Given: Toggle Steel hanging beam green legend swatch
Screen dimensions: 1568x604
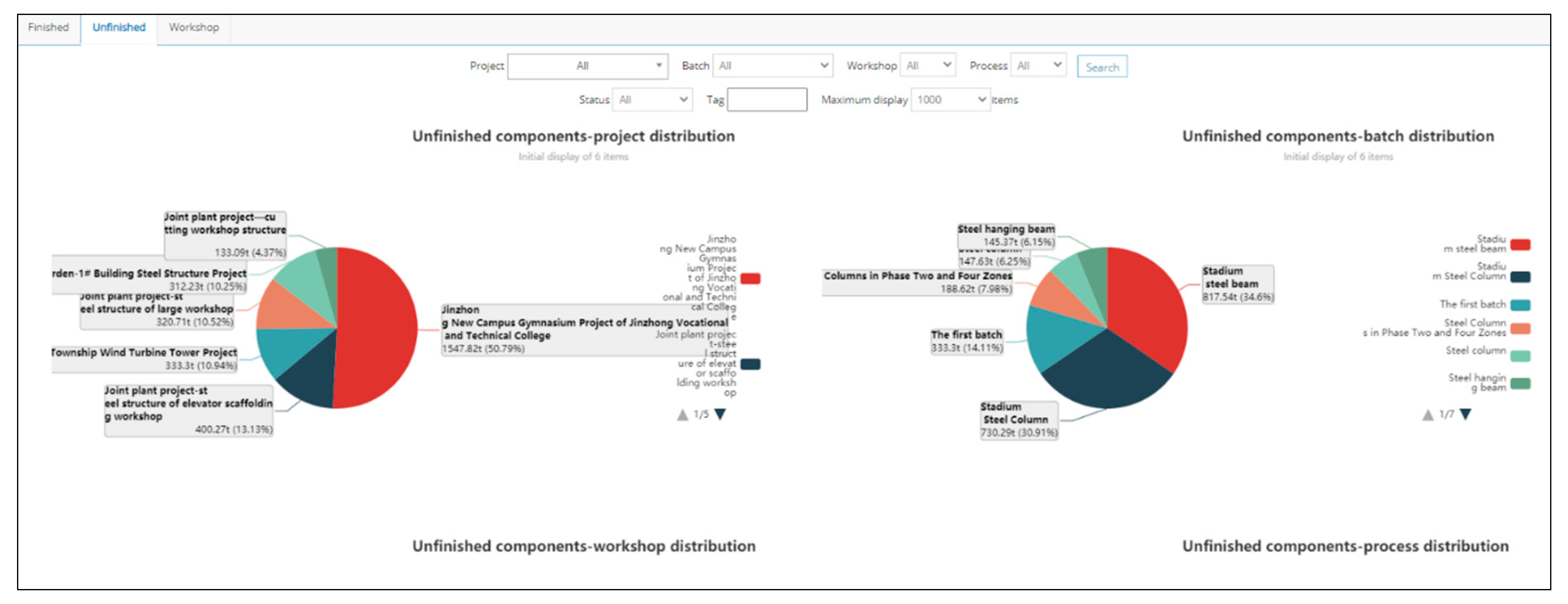Looking at the screenshot, I should (1521, 383).
